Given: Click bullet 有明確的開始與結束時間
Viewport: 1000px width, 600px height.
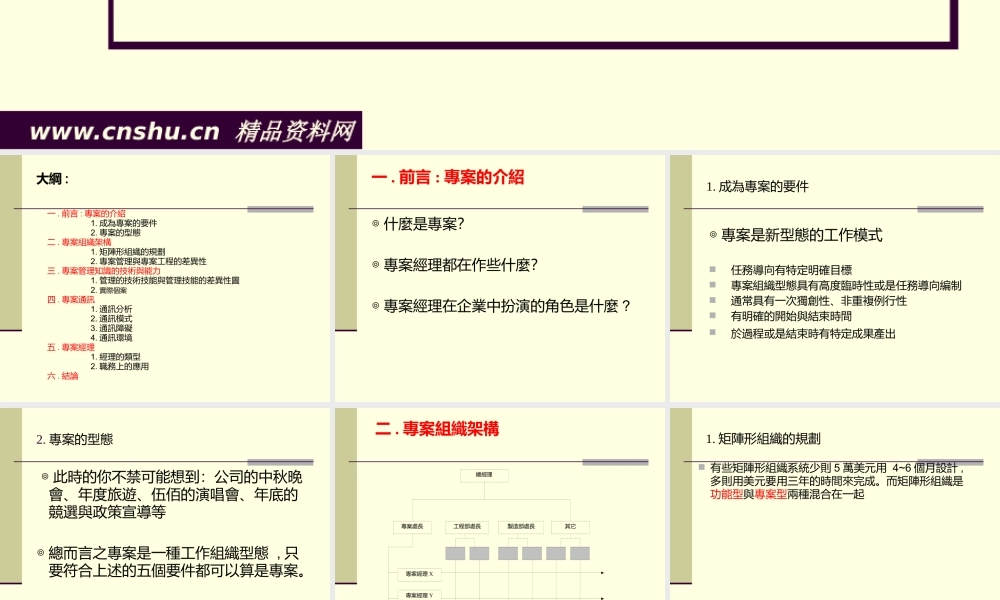Looking at the screenshot, I should tap(791, 316).
